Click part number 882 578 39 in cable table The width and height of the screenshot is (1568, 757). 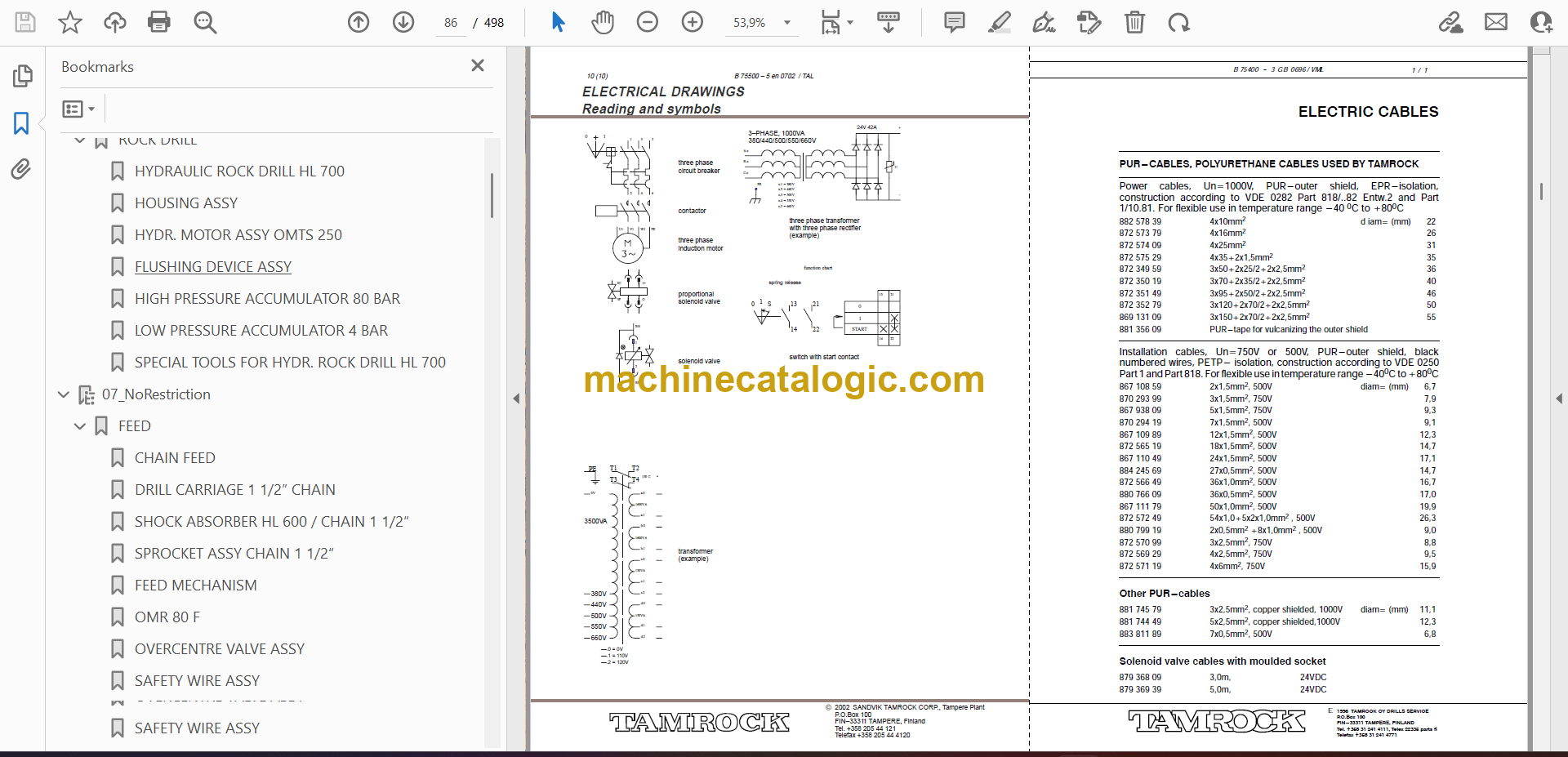coord(1140,222)
